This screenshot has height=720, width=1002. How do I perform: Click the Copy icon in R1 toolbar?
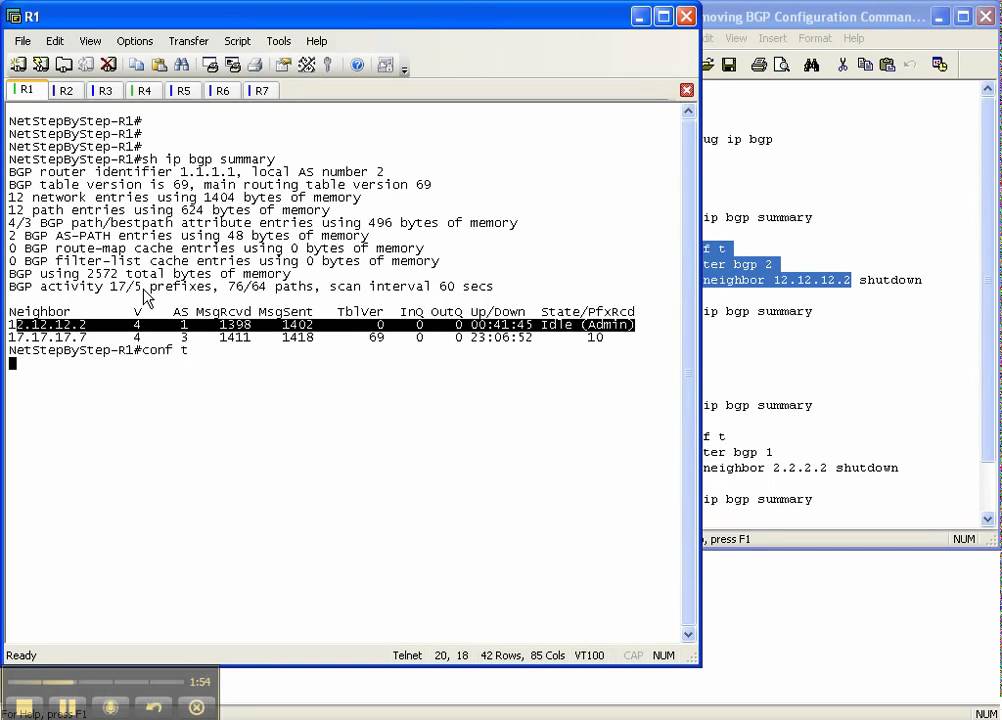136,64
